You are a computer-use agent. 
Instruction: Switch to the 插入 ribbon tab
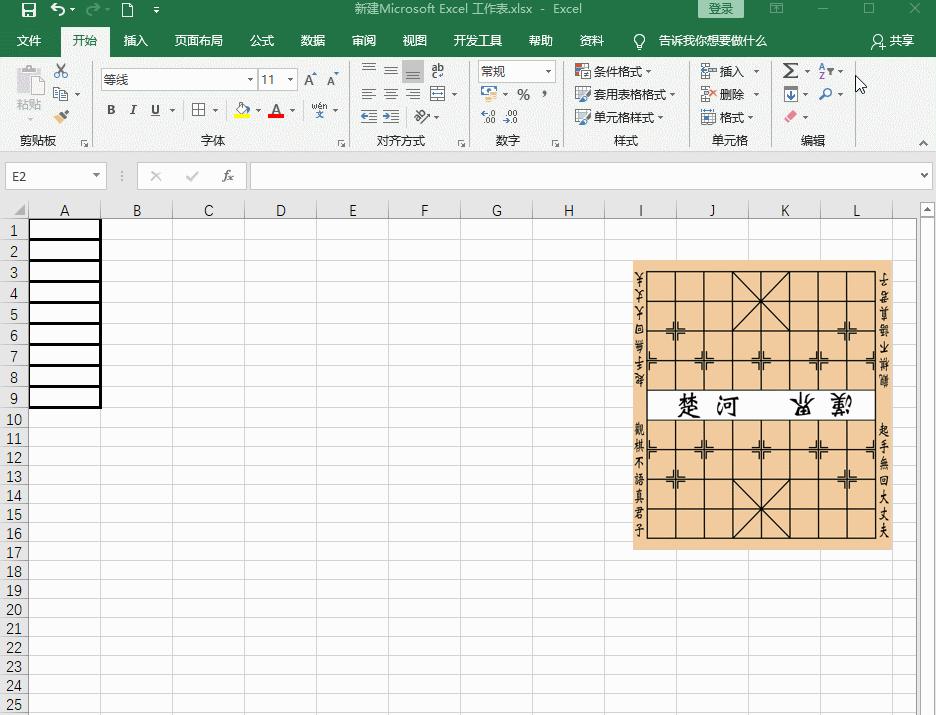[x=135, y=41]
